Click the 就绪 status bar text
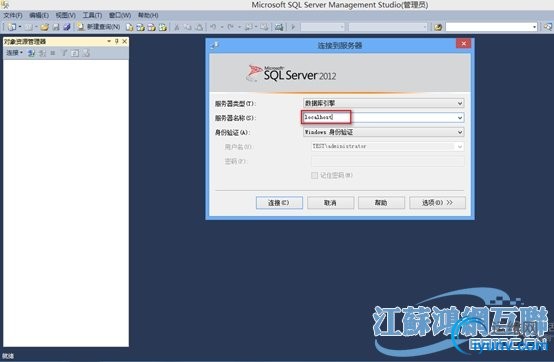Image resolution: width=554 pixels, height=362 pixels. coord(7,356)
